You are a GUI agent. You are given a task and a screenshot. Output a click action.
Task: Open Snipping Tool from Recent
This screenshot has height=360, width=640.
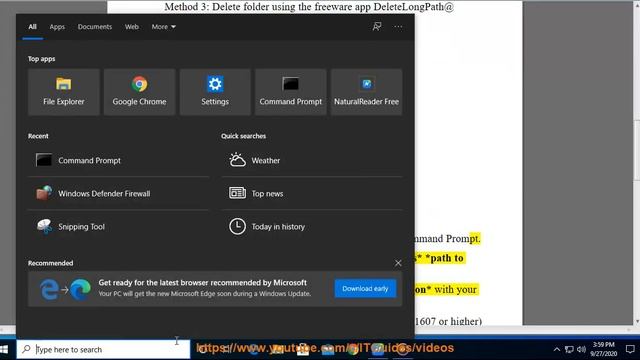pos(118,227)
